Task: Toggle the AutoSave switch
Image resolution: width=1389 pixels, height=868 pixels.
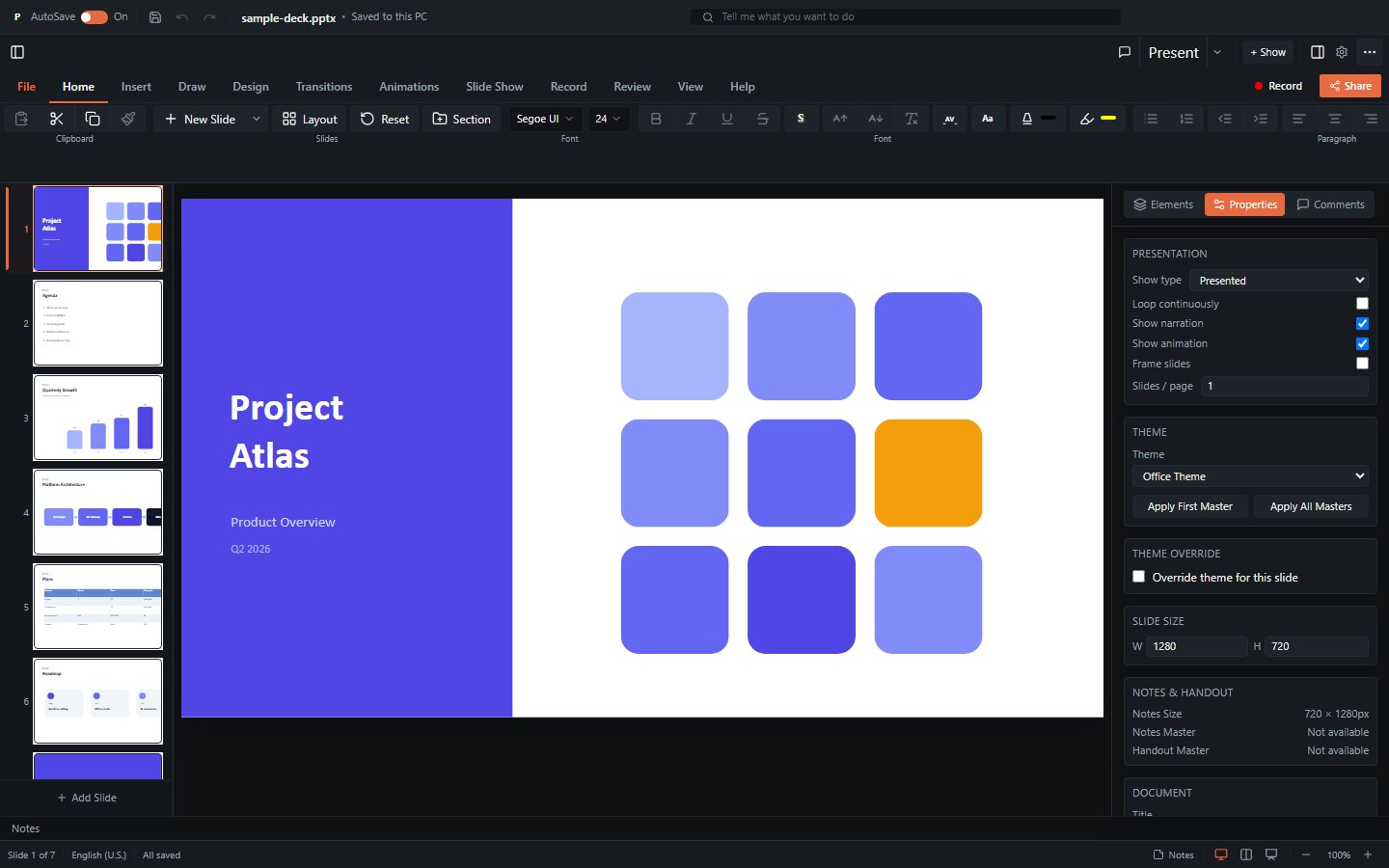Action: pyautogui.click(x=94, y=16)
